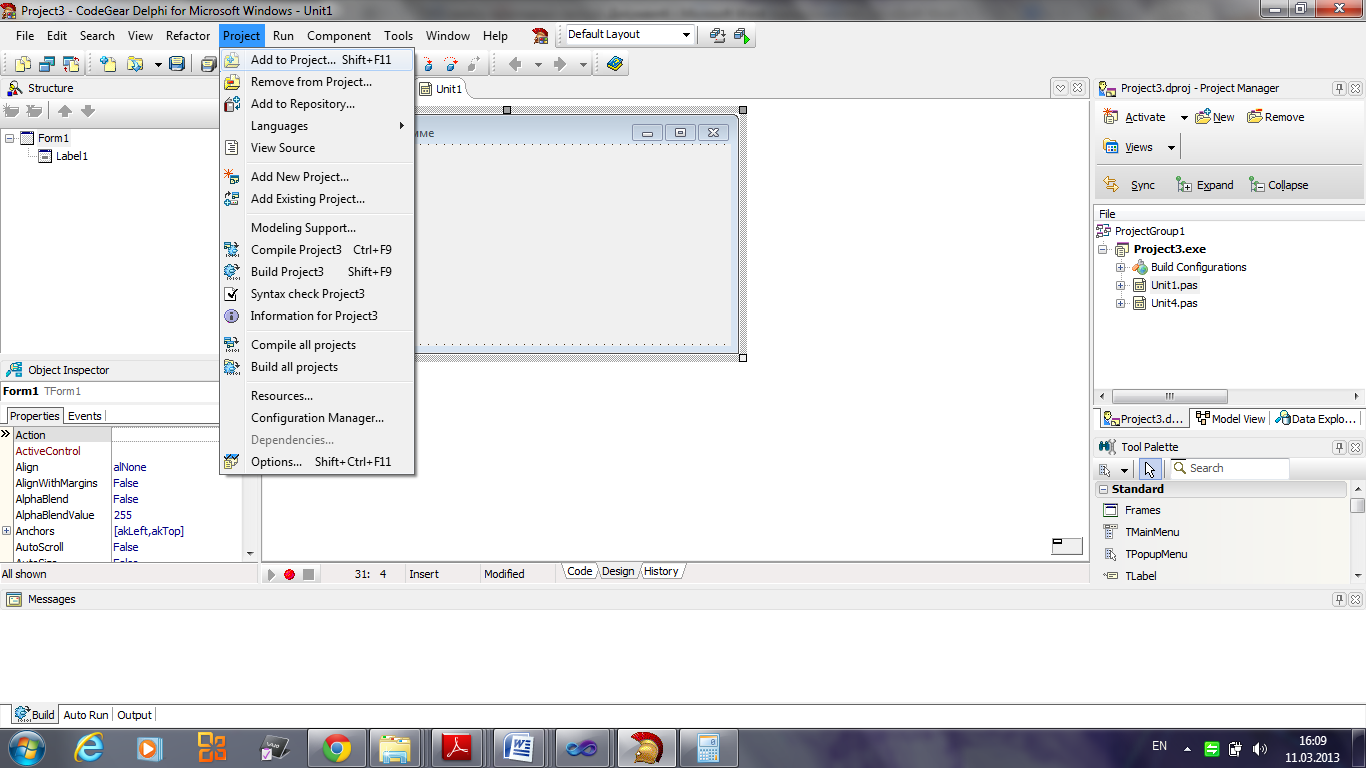Click the Structure panel move-down arrow icon
1366x768 pixels.
88,111
